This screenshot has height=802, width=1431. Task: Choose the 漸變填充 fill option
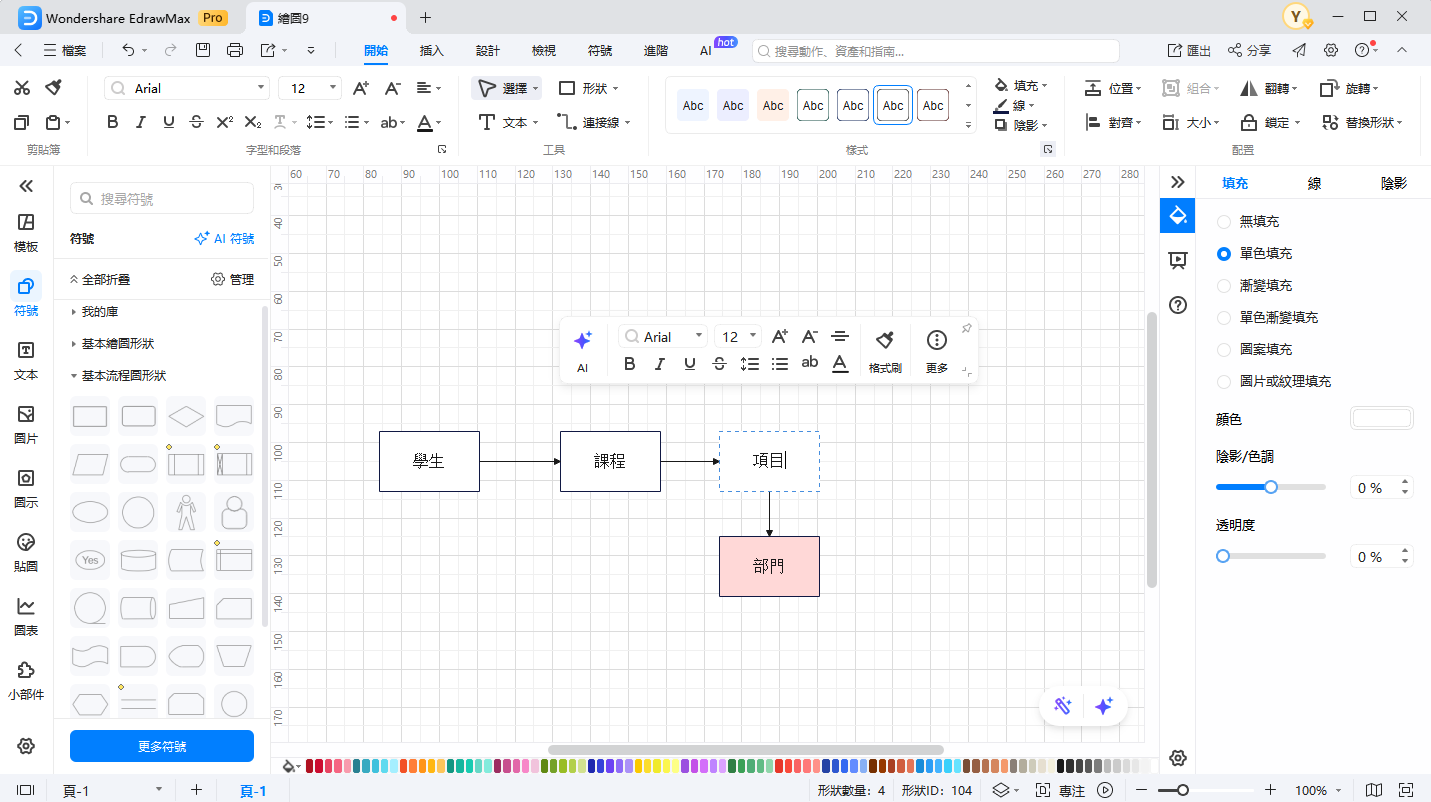coord(1224,286)
